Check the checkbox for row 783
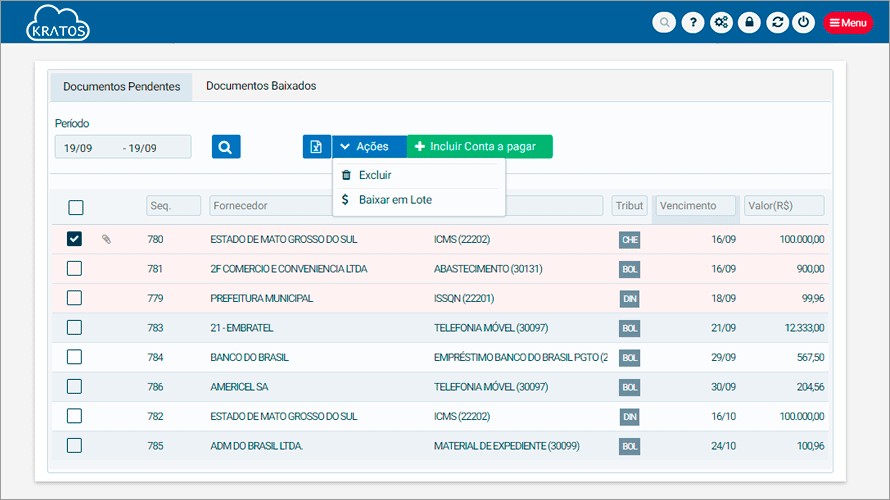 tap(74, 327)
